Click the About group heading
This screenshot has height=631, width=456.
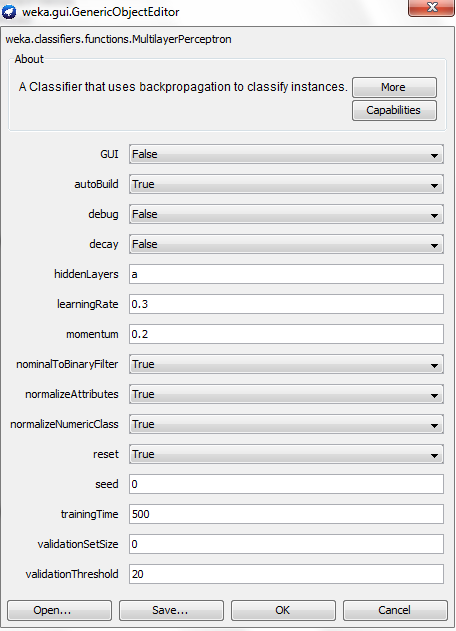(x=29, y=59)
